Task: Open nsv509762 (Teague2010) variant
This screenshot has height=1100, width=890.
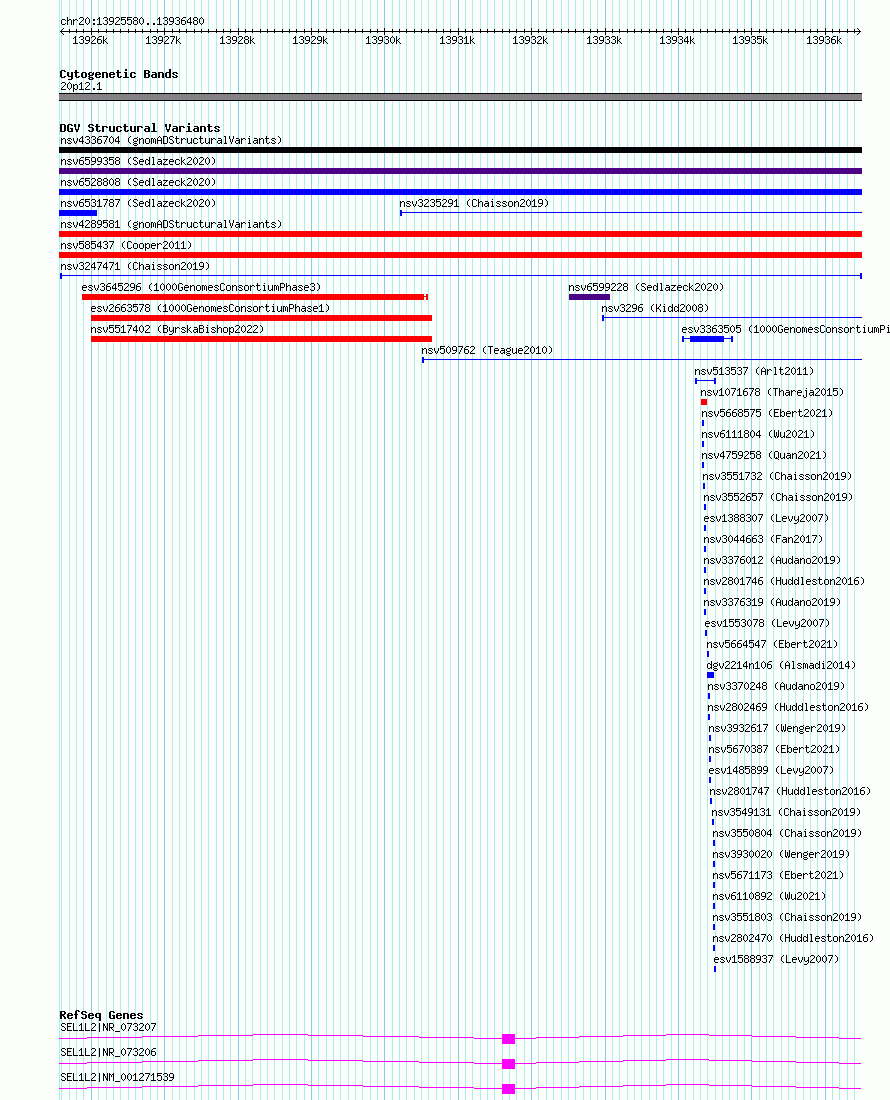Action: pyautogui.click(x=487, y=351)
